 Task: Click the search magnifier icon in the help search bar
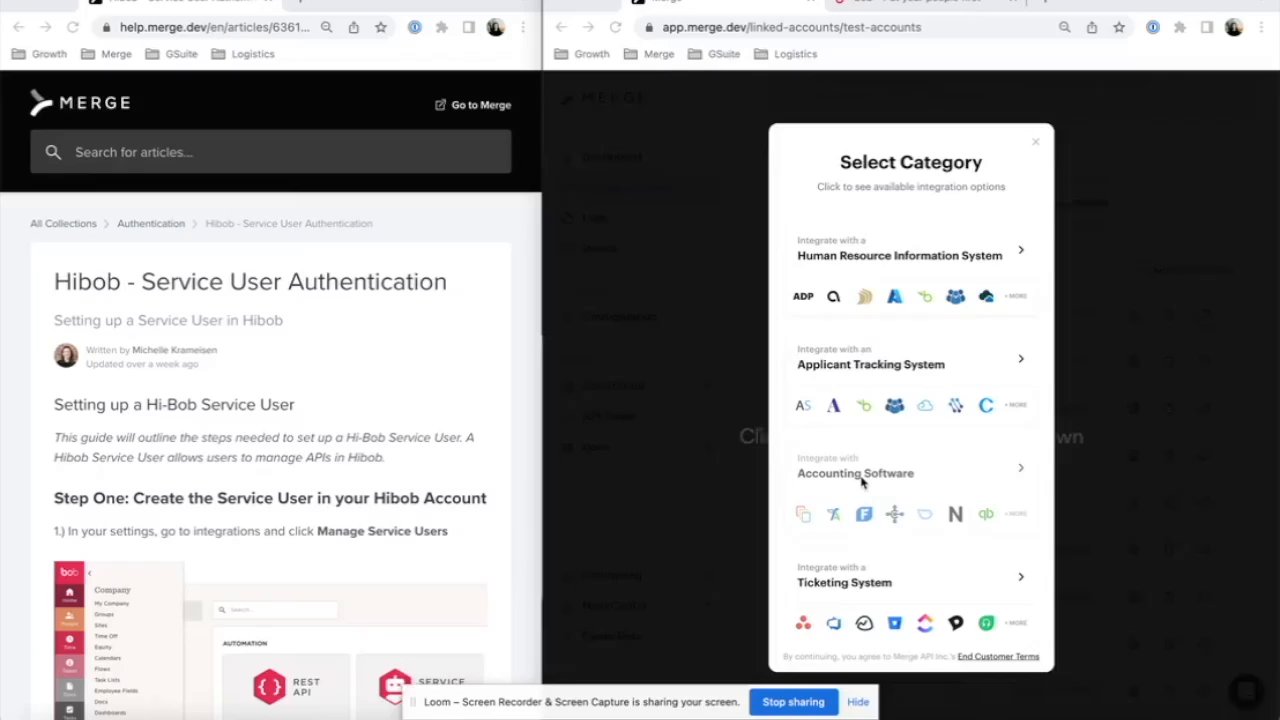click(x=53, y=152)
